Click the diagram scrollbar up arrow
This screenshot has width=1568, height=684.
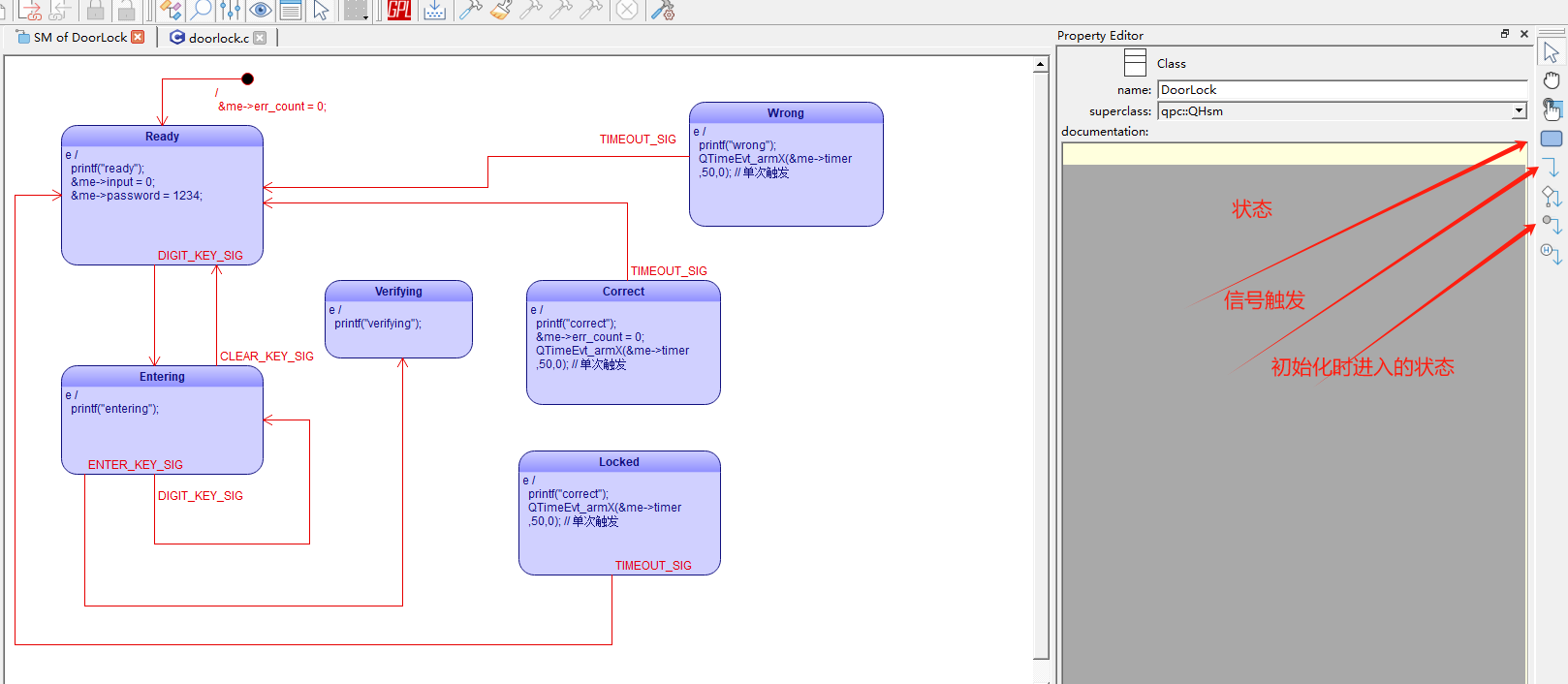tap(1041, 65)
